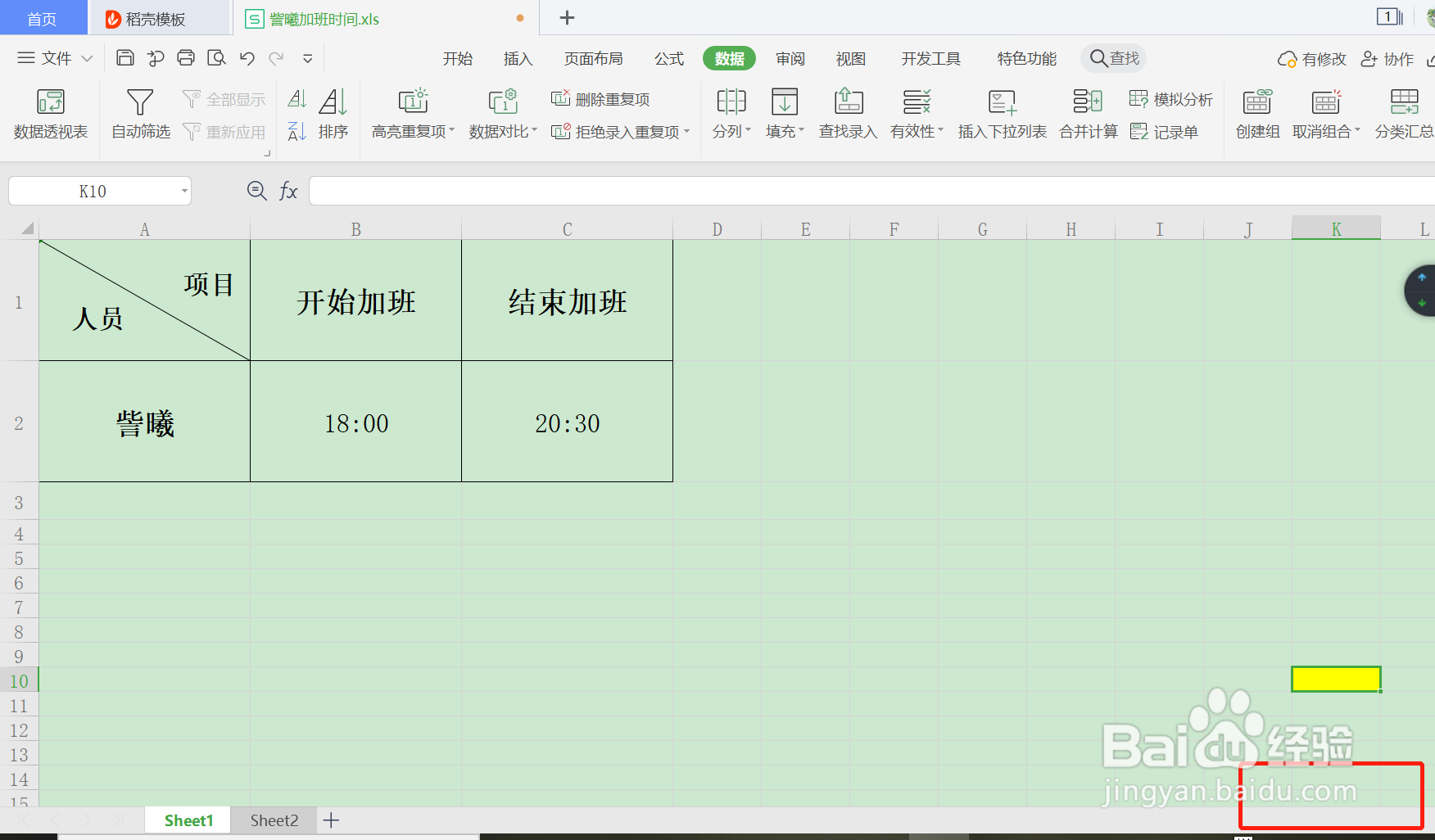Click the Print icon
Viewport: 1435px width, 840px height.
pyautogui.click(x=186, y=58)
